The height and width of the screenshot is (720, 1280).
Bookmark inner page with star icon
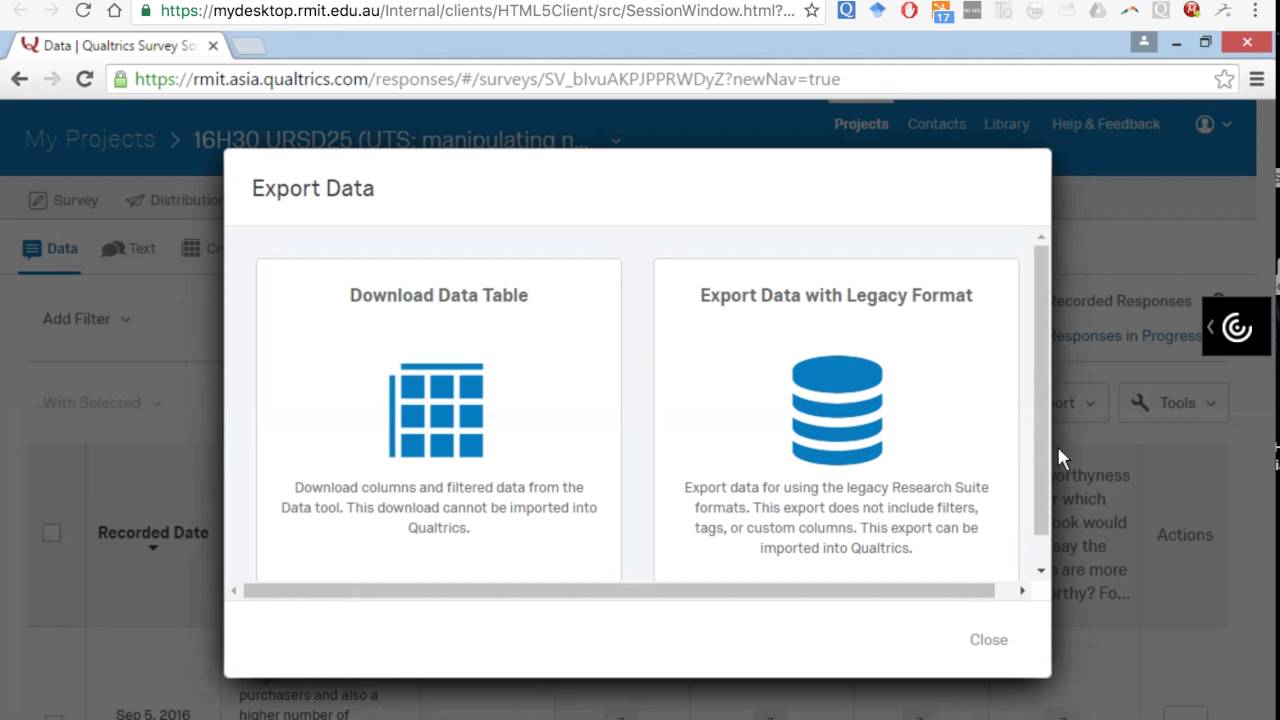click(x=1224, y=79)
